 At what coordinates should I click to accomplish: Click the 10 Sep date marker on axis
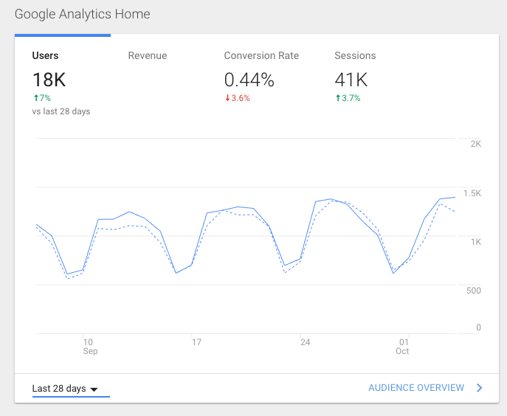pyautogui.click(x=90, y=346)
